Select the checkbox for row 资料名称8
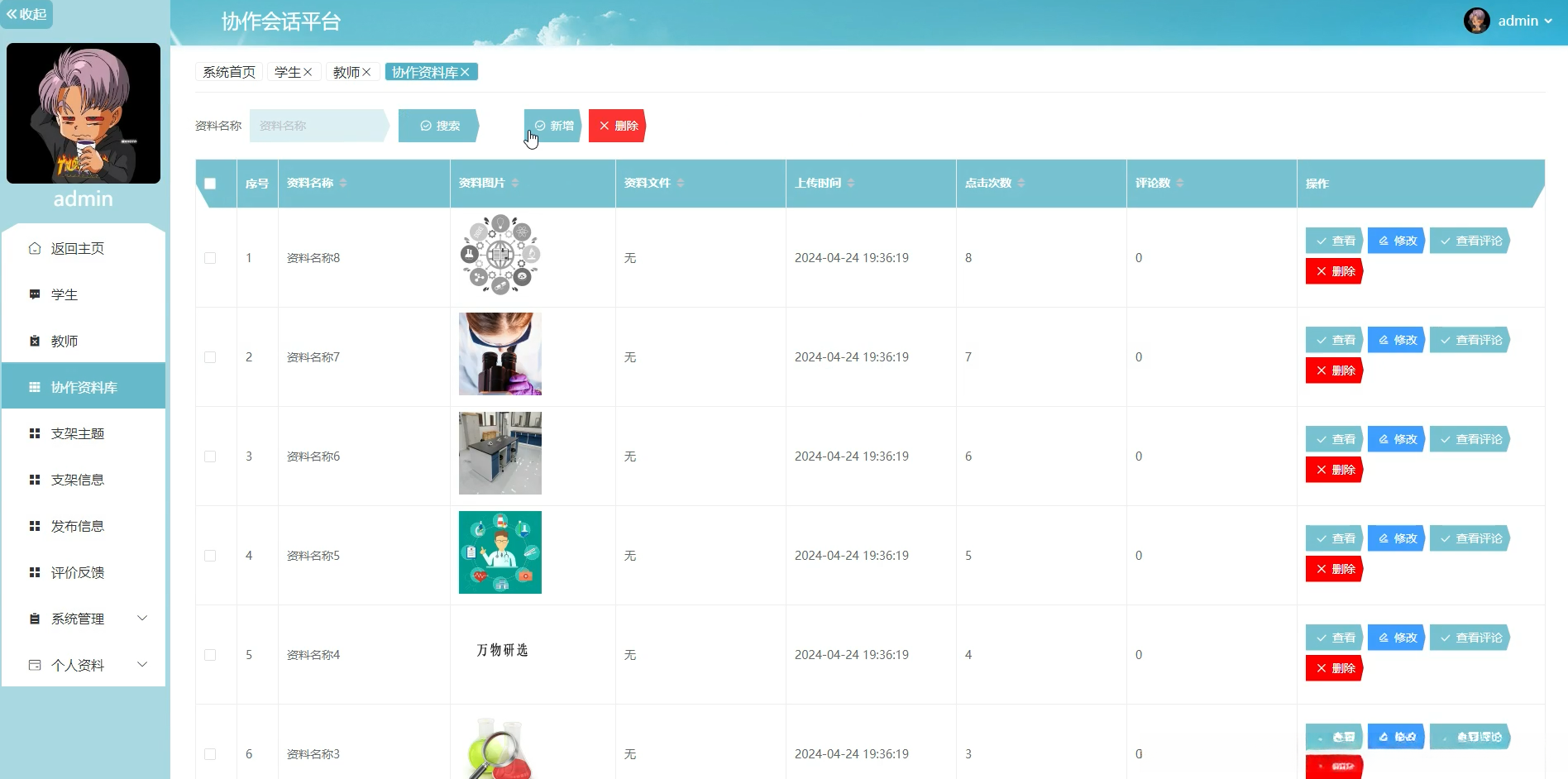This screenshot has width=1568, height=779. pyautogui.click(x=210, y=258)
